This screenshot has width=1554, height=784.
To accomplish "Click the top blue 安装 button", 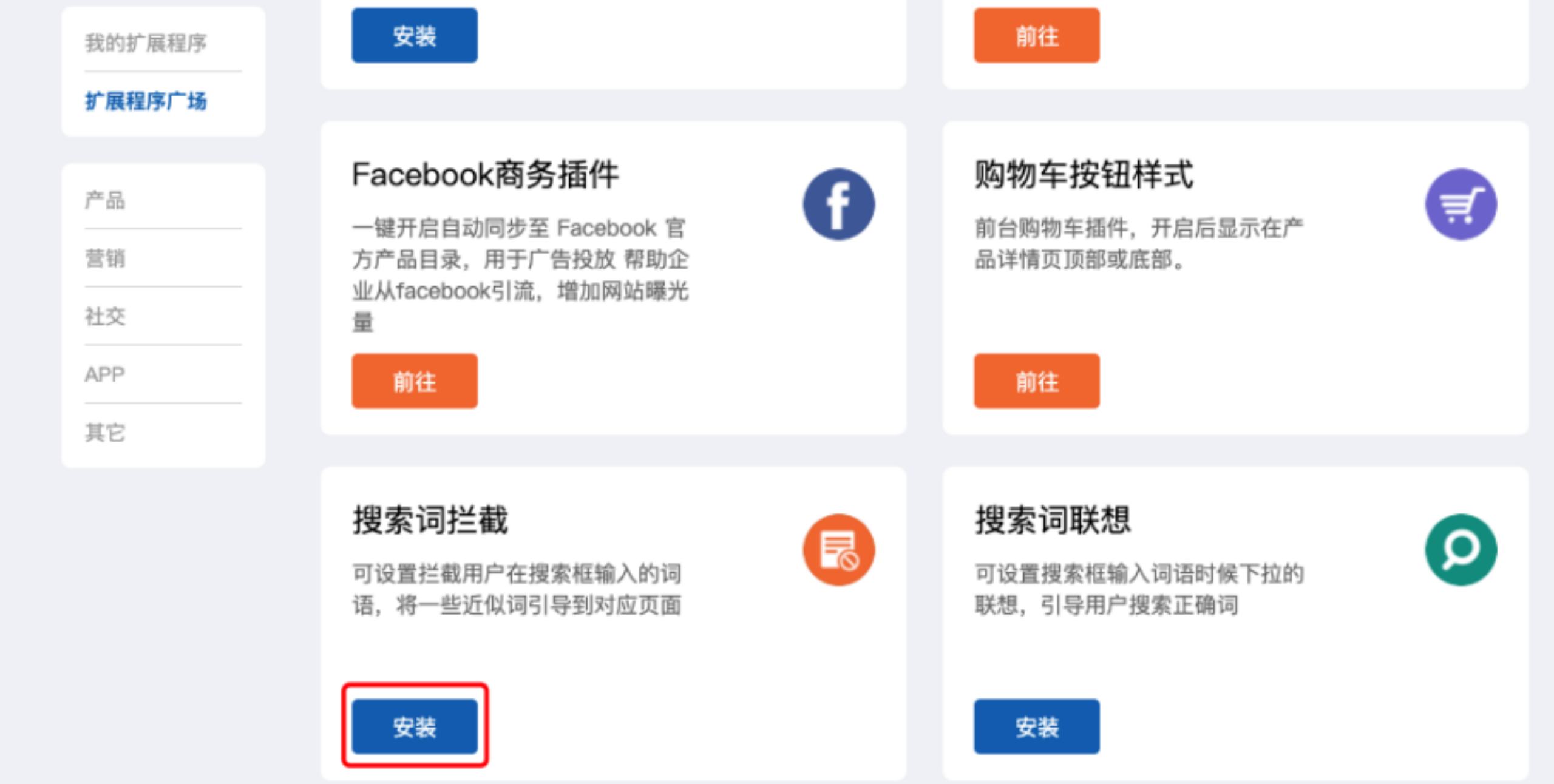I will (415, 35).
